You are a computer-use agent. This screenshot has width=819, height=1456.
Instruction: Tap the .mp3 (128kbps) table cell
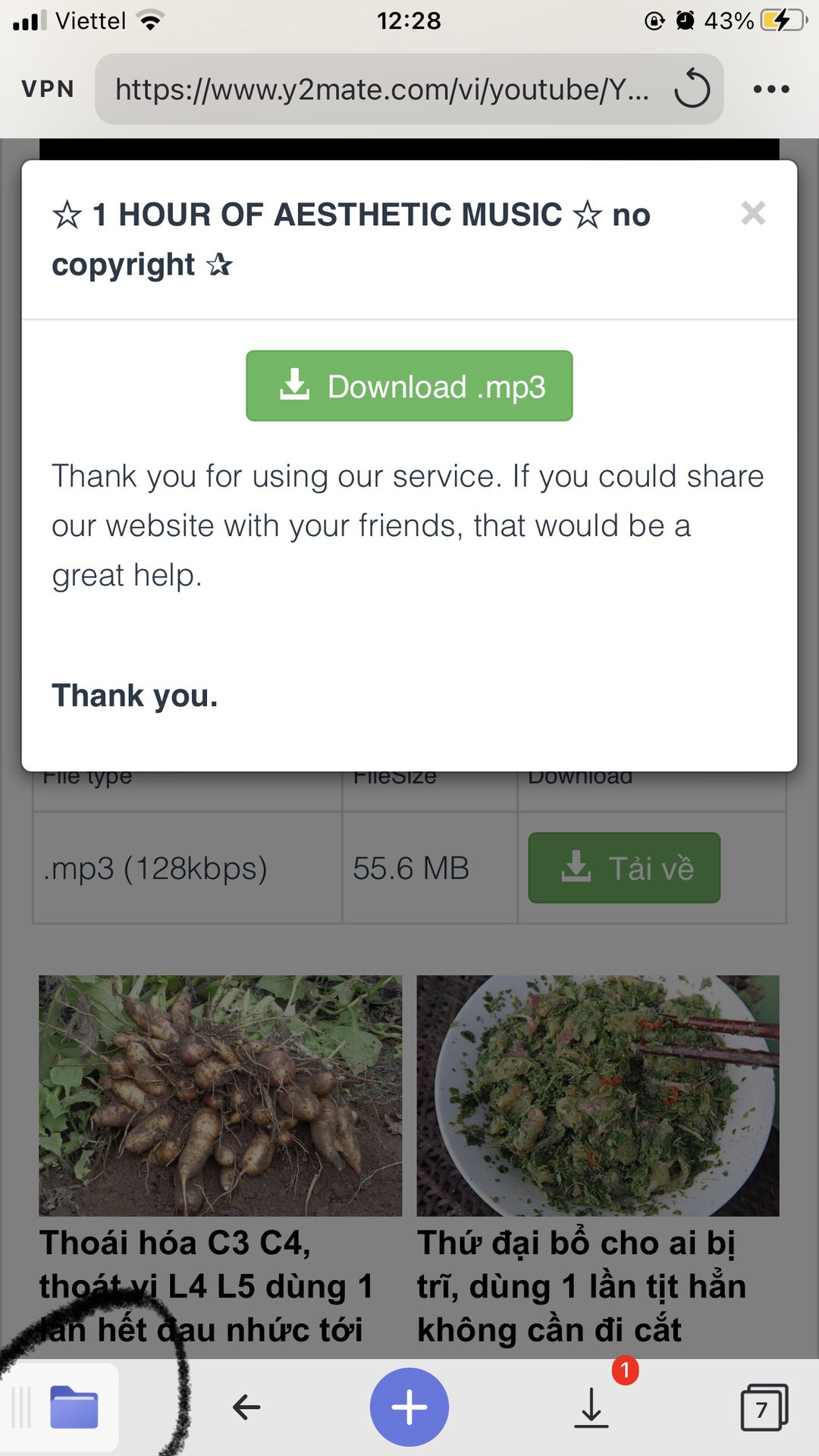click(187, 868)
